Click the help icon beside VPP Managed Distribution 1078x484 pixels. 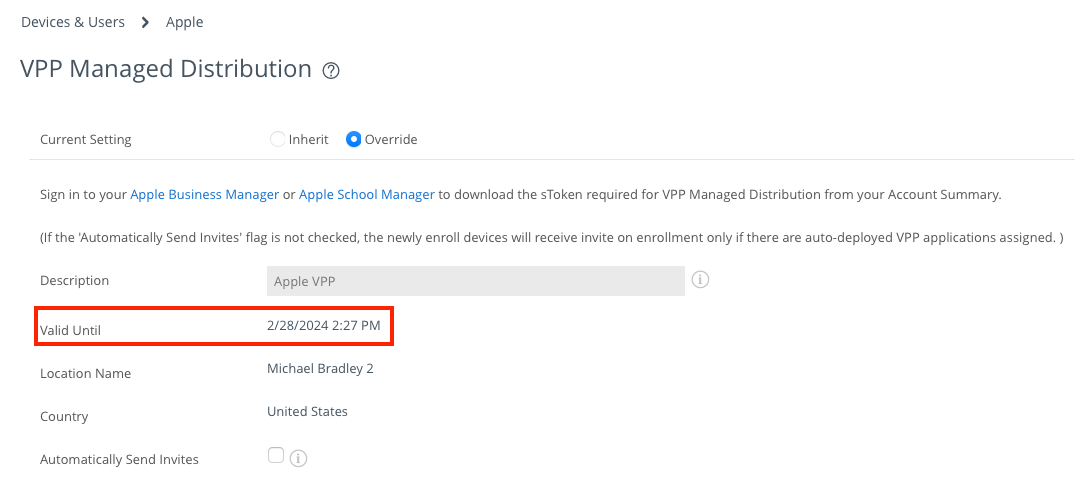(332, 71)
